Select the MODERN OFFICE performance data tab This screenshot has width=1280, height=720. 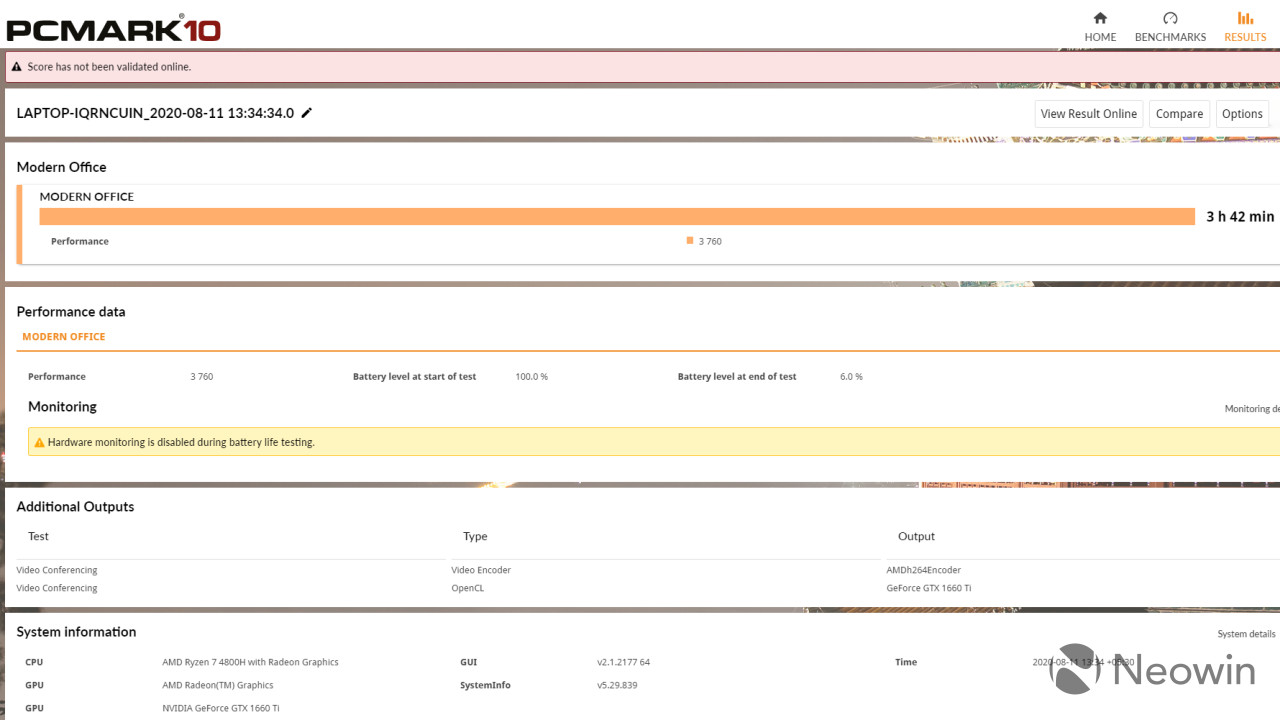64,337
